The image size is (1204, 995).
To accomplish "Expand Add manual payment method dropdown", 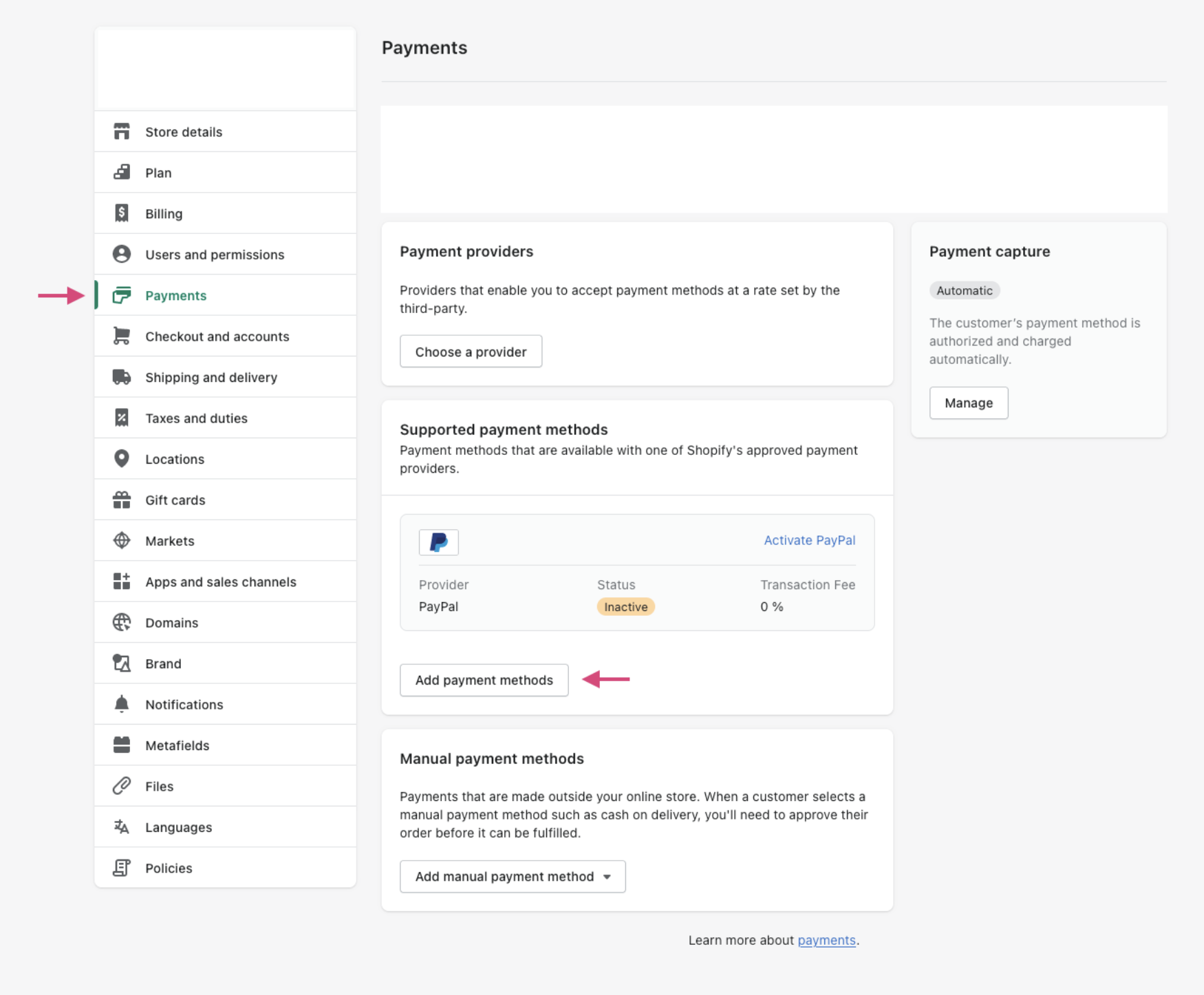I will (x=513, y=876).
